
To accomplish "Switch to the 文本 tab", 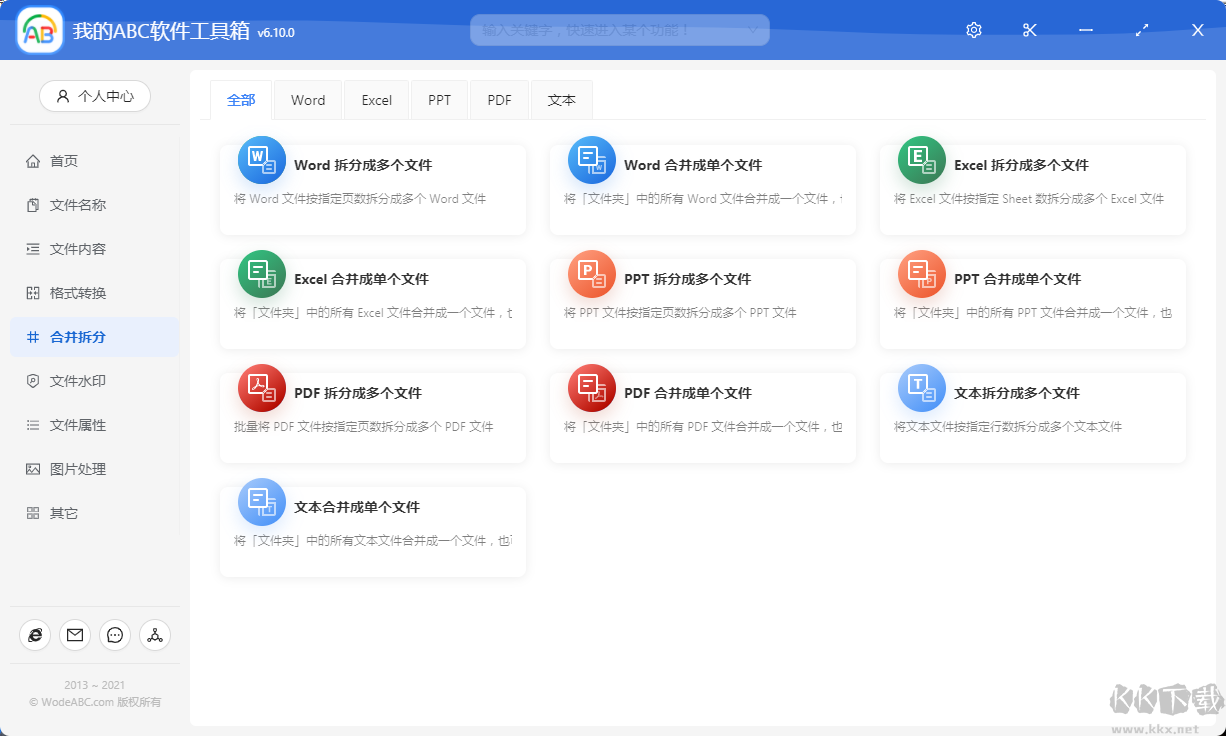I will tap(561, 100).
